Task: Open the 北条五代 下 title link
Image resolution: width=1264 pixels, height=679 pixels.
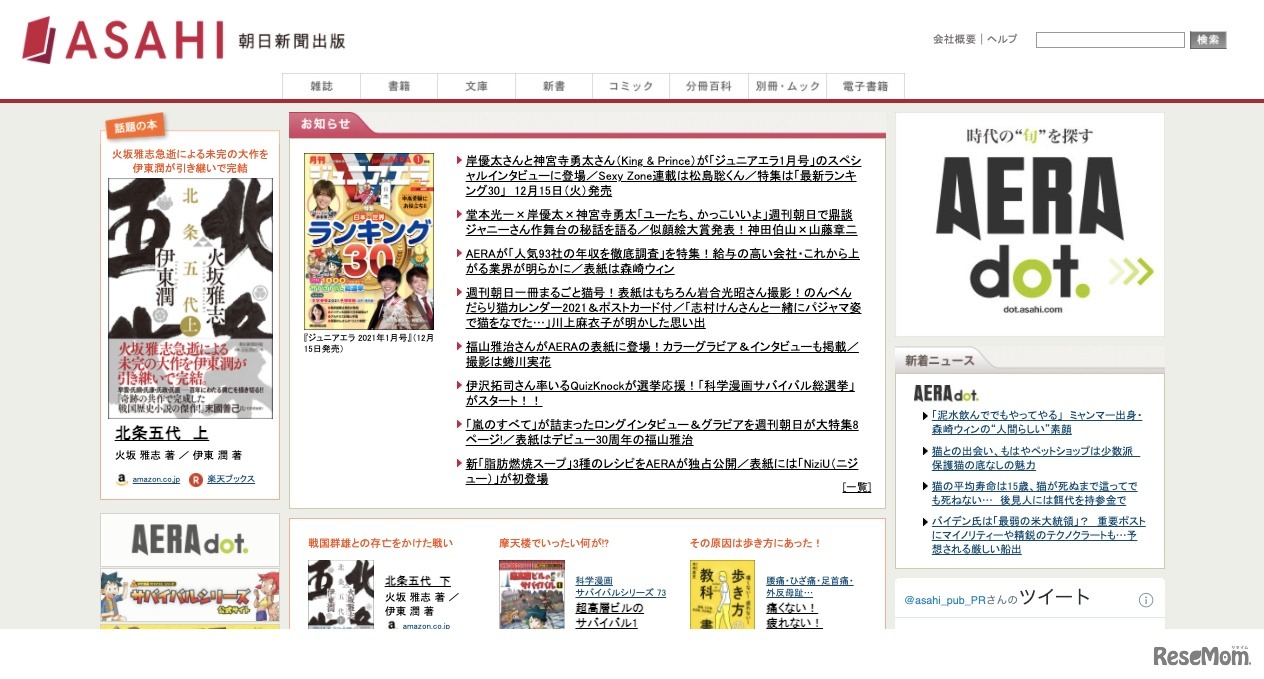Action: click(x=418, y=581)
